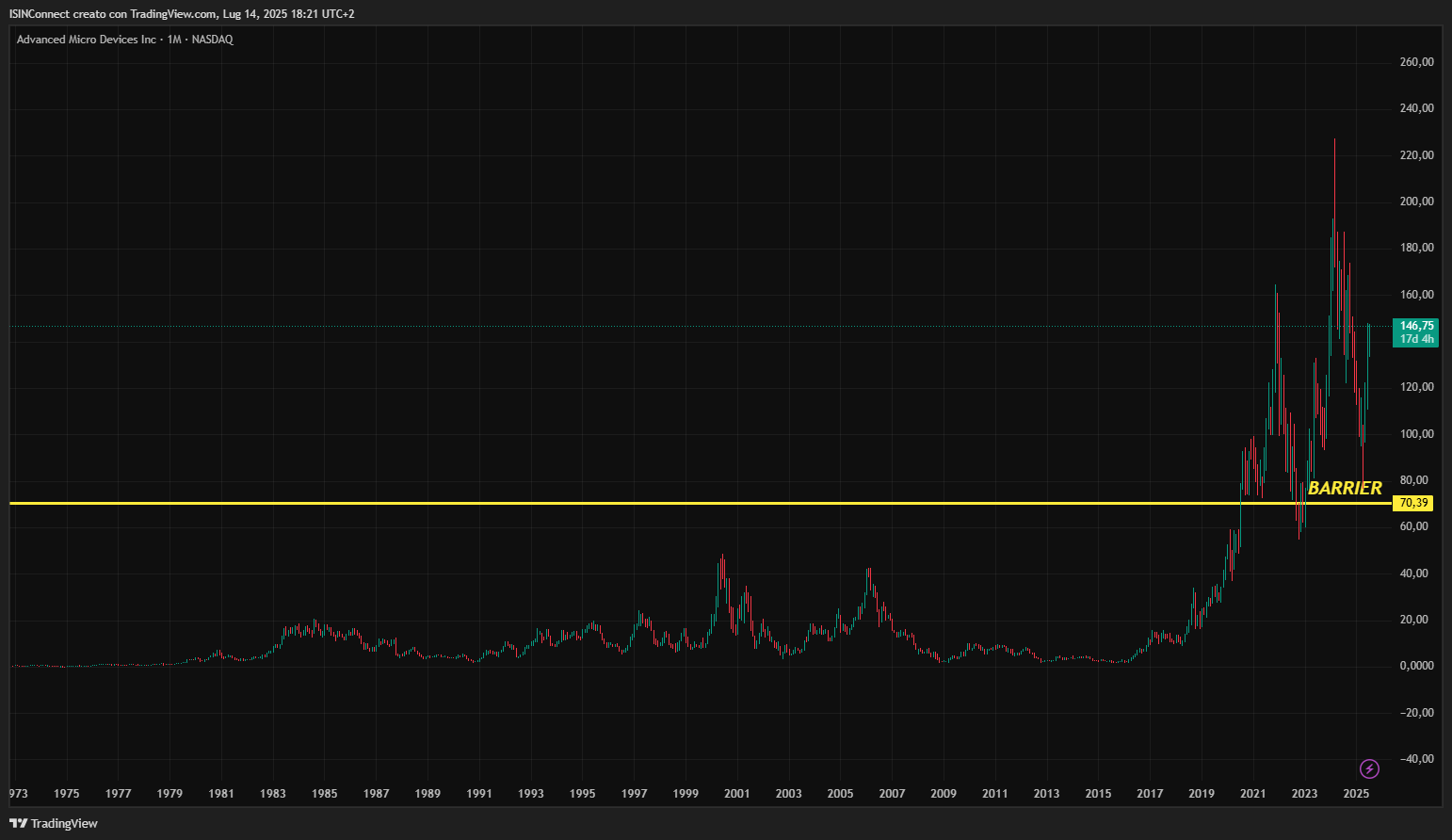Click the 1999 year on time axis
1452x840 pixels.
click(686, 794)
